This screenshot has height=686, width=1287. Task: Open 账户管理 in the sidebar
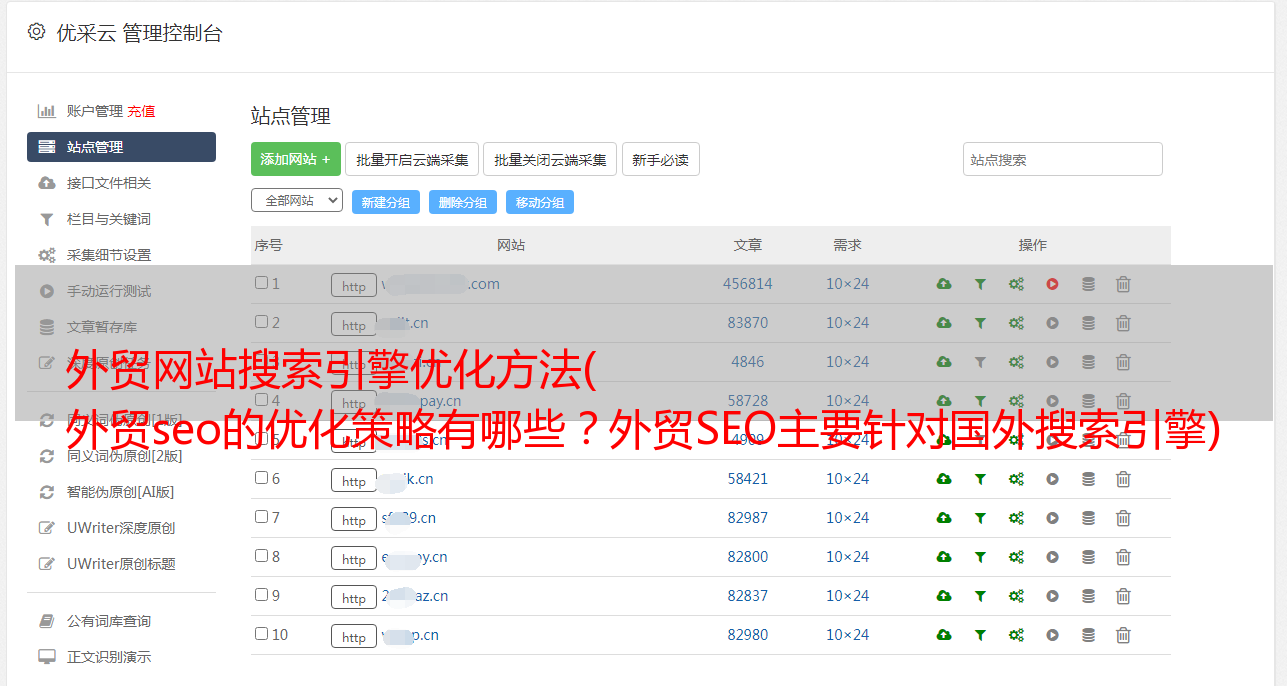(x=95, y=111)
